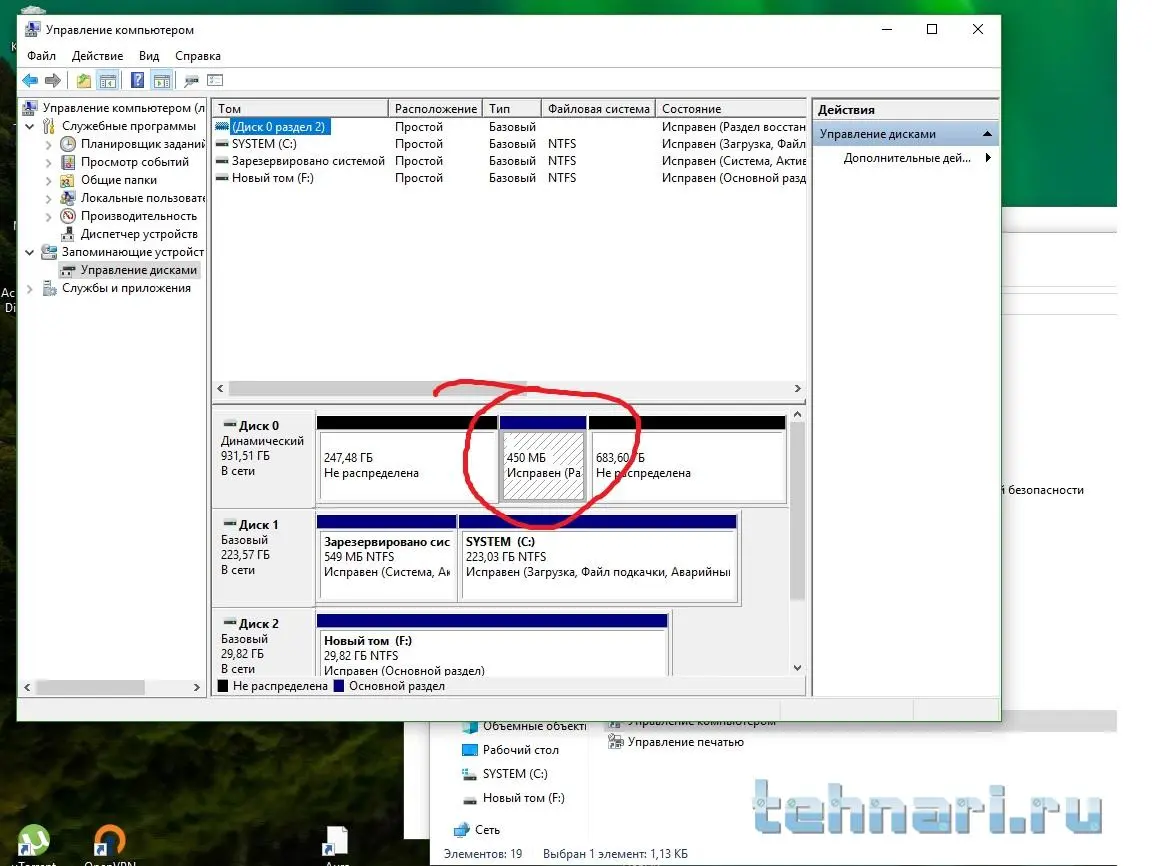Select the Новый том (F:) volume row in the list

(x=510, y=178)
